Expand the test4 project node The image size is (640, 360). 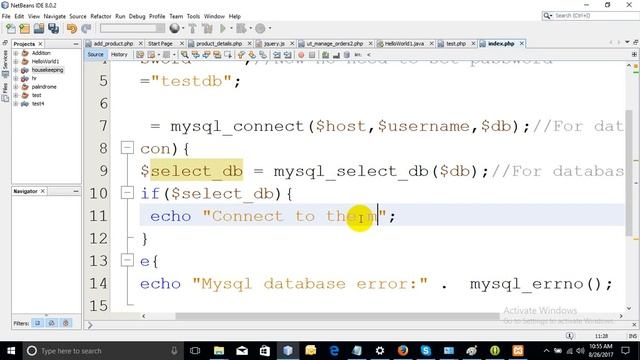point(16,104)
